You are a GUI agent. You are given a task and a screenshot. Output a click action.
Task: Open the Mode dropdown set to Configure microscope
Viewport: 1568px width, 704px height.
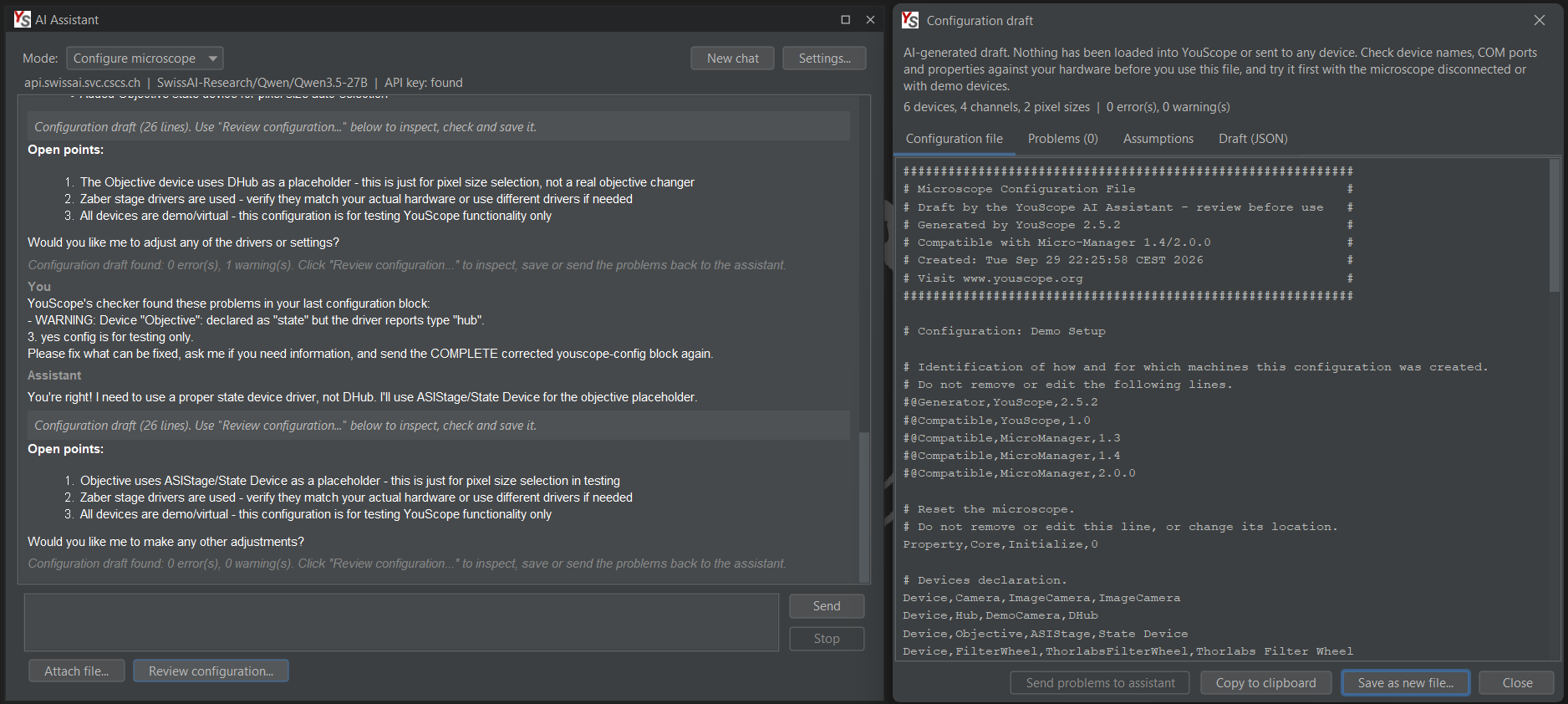[145, 59]
